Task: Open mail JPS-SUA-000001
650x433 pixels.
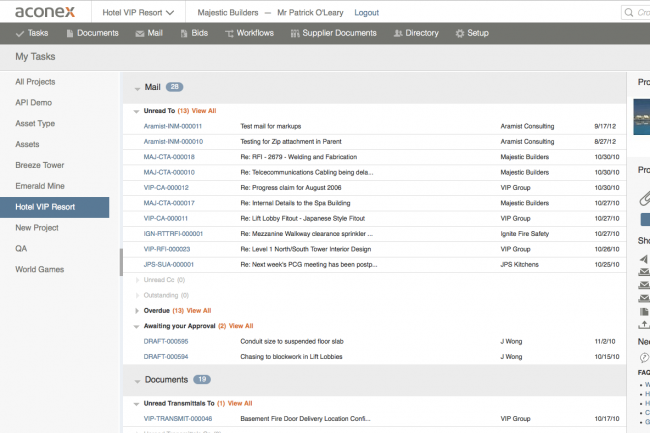Action: [x=169, y=264]
